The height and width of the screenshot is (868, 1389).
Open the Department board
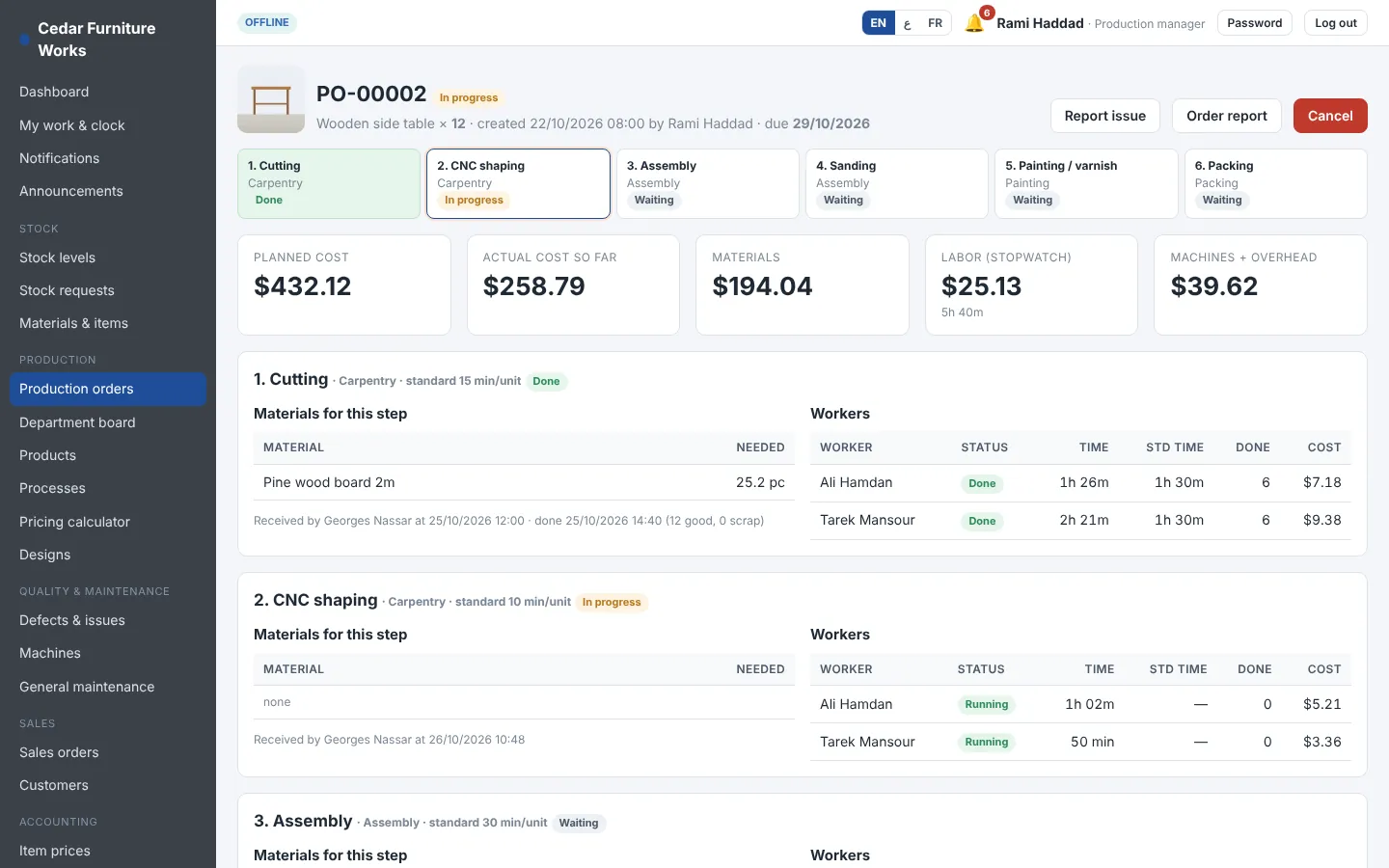[108, 422]
